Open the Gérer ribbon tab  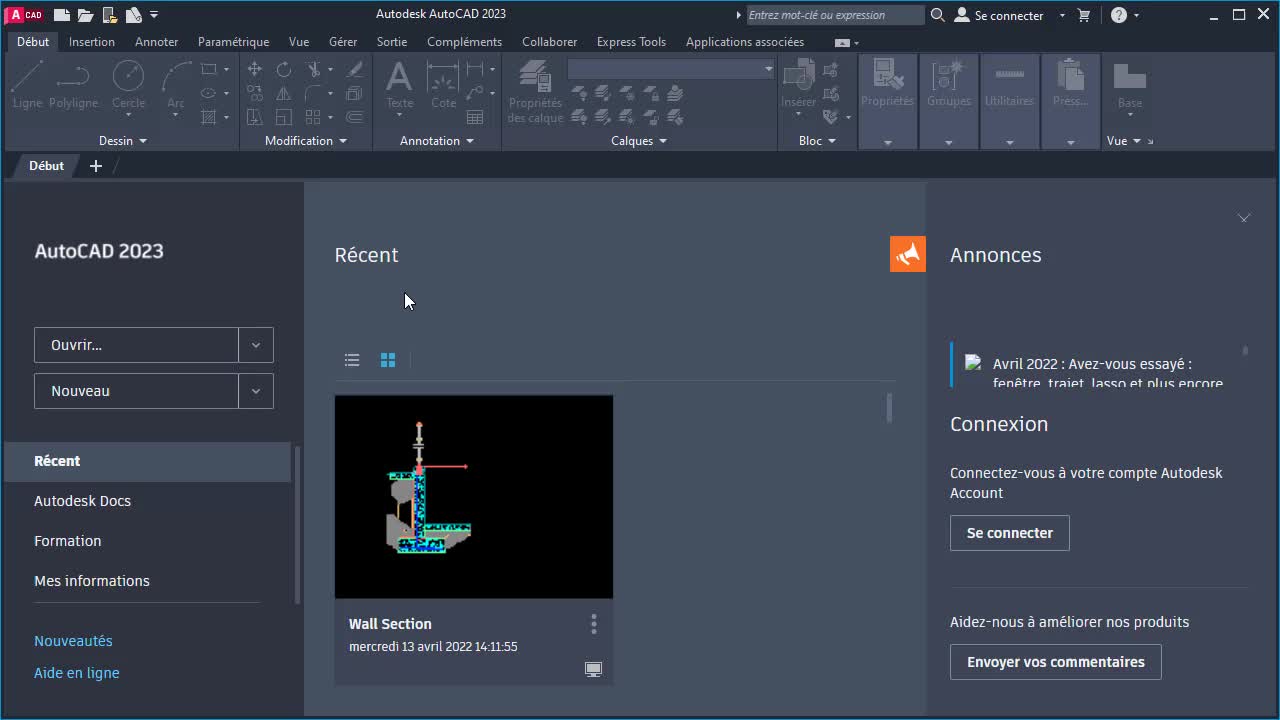(343, 42)
